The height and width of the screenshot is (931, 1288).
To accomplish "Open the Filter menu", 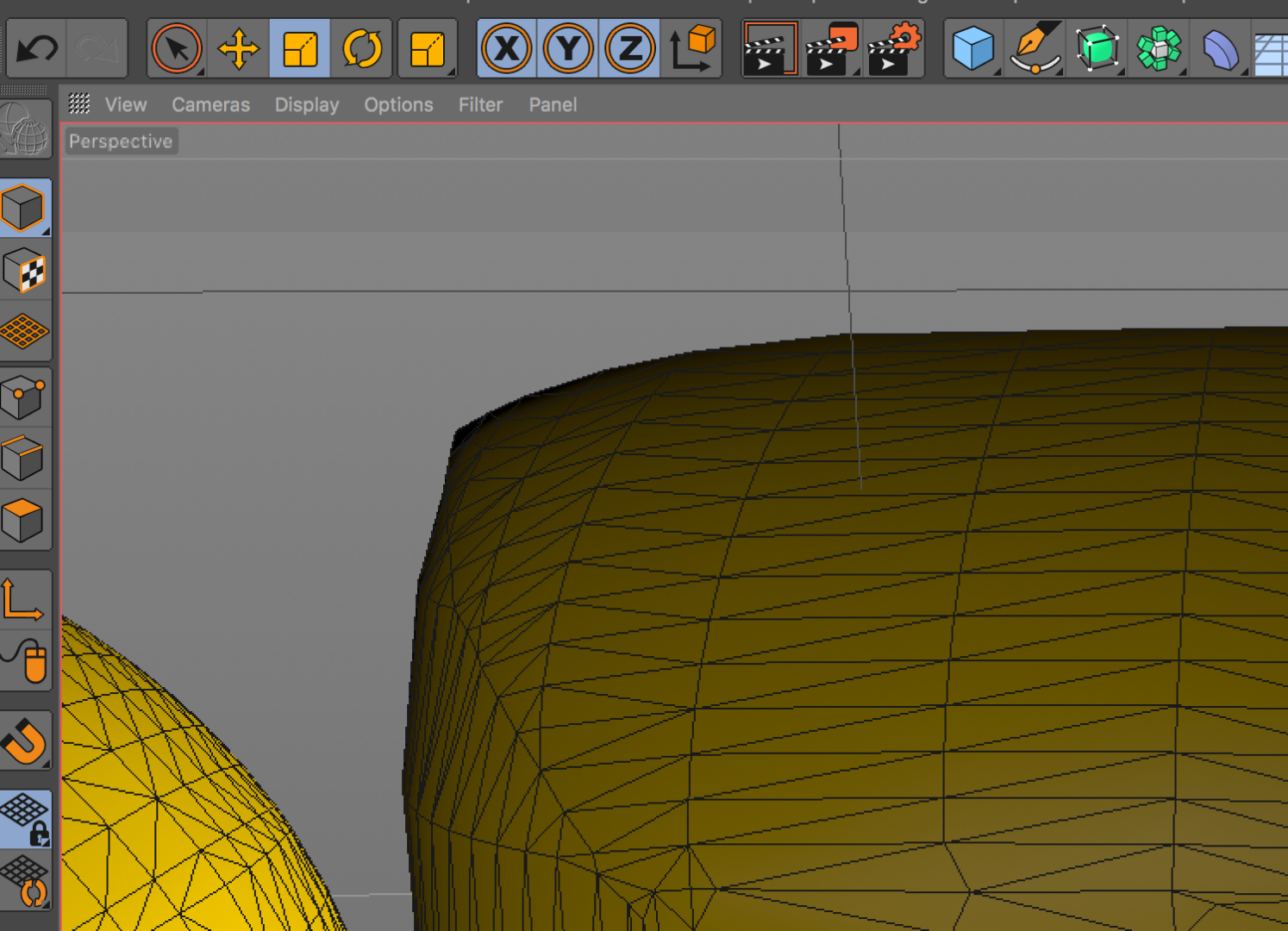I will [x=480, y=104].
